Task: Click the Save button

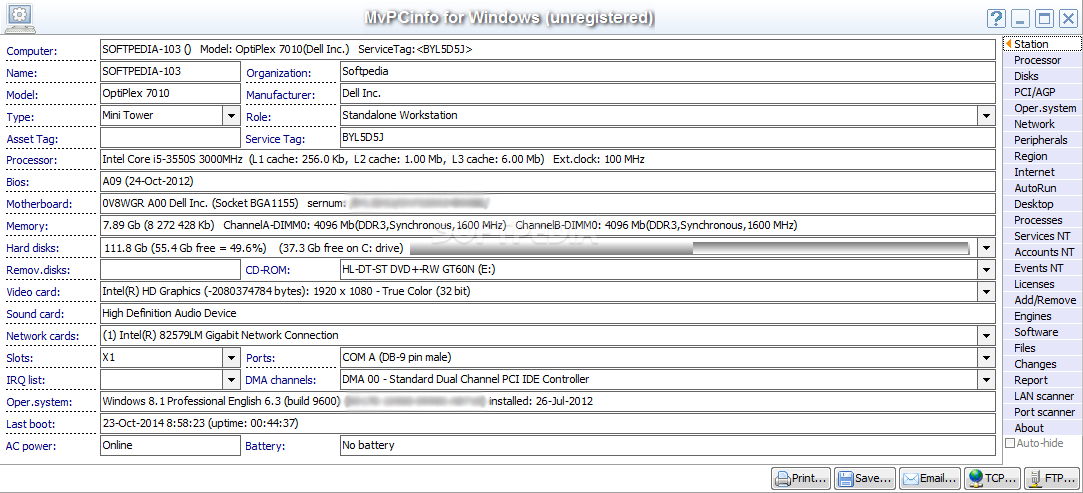Action: click(865, 477)
